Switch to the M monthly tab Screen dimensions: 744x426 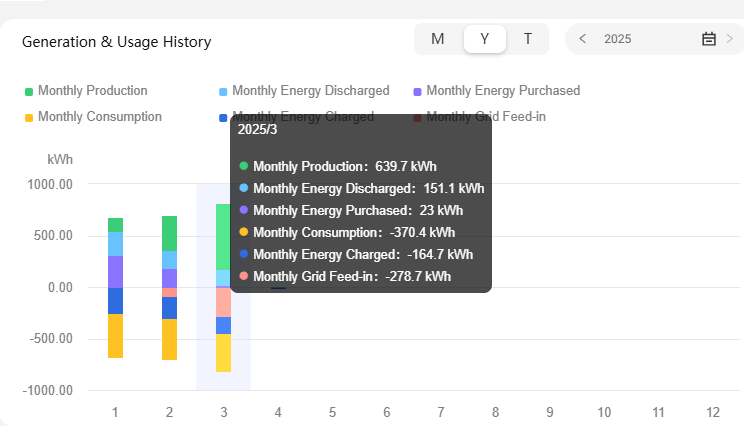pyautogui.click(x=438, y=39)
